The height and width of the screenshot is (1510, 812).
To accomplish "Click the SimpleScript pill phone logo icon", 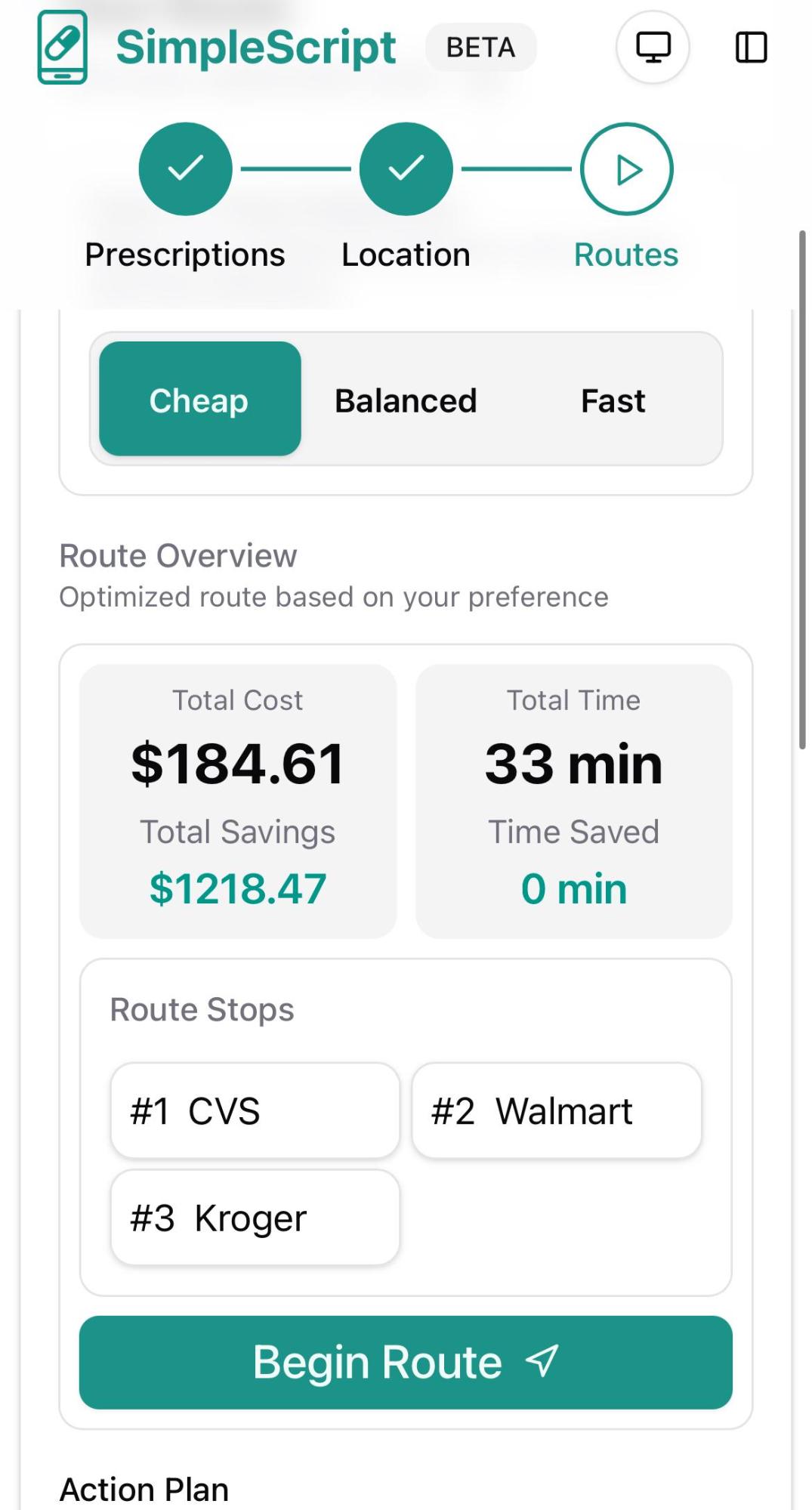I will click(x=63, y=47).
